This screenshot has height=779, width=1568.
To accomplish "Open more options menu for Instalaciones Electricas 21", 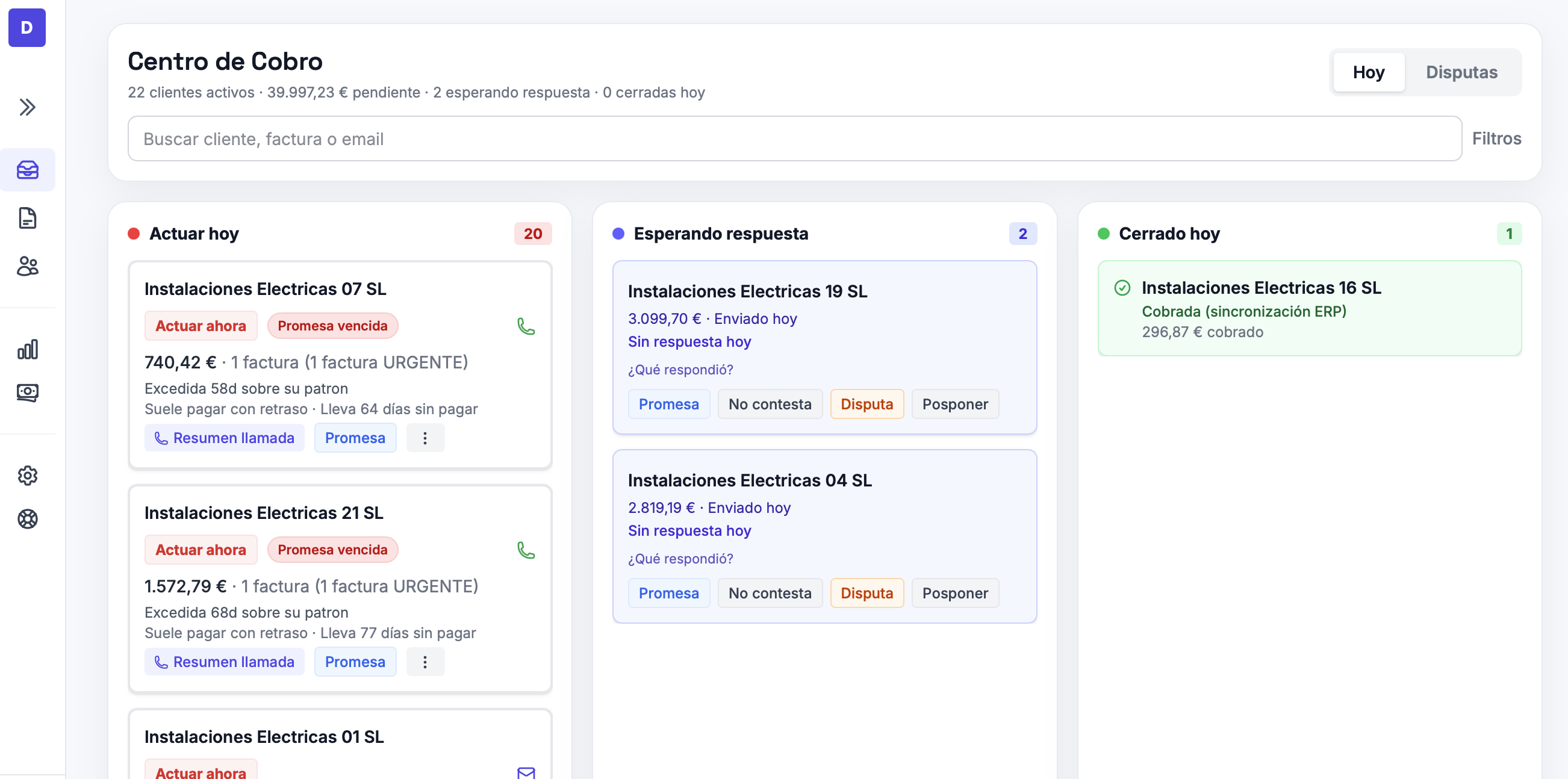I will [x=425, y=662].
